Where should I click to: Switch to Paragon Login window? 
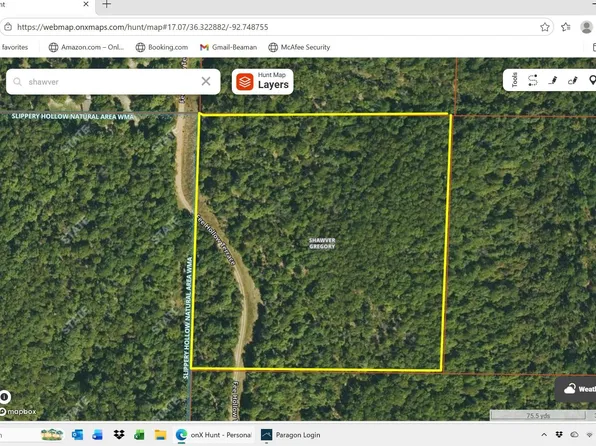tap(291, 435)
